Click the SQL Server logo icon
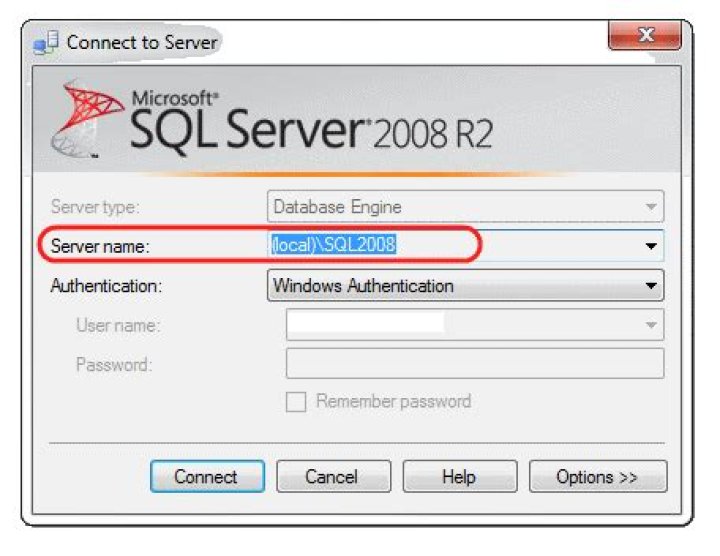The height and width of the screenshot is (556, 720). 87,118
